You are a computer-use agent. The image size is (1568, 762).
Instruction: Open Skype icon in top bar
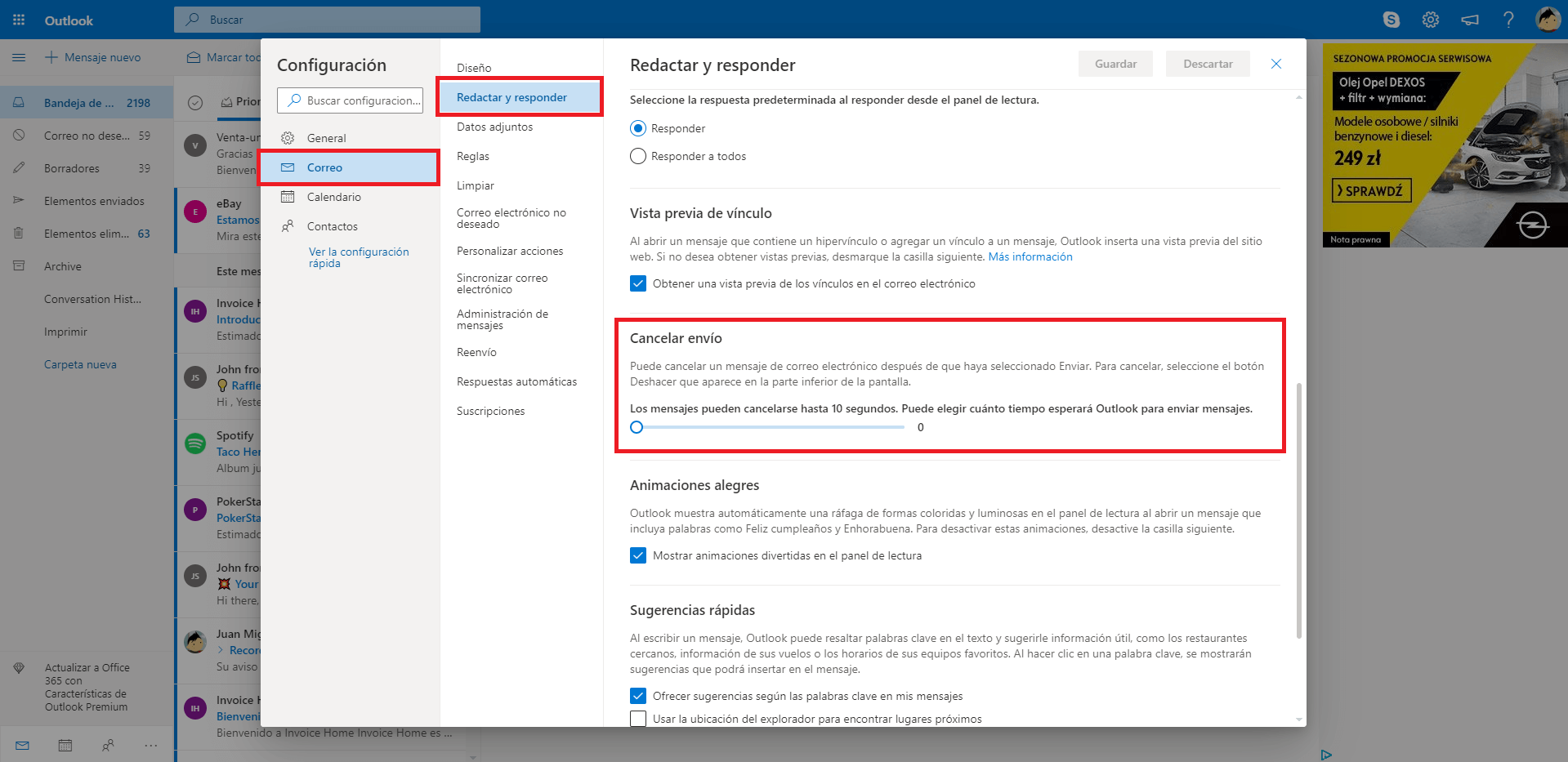pyautogui.click(x=1391, y=20)
